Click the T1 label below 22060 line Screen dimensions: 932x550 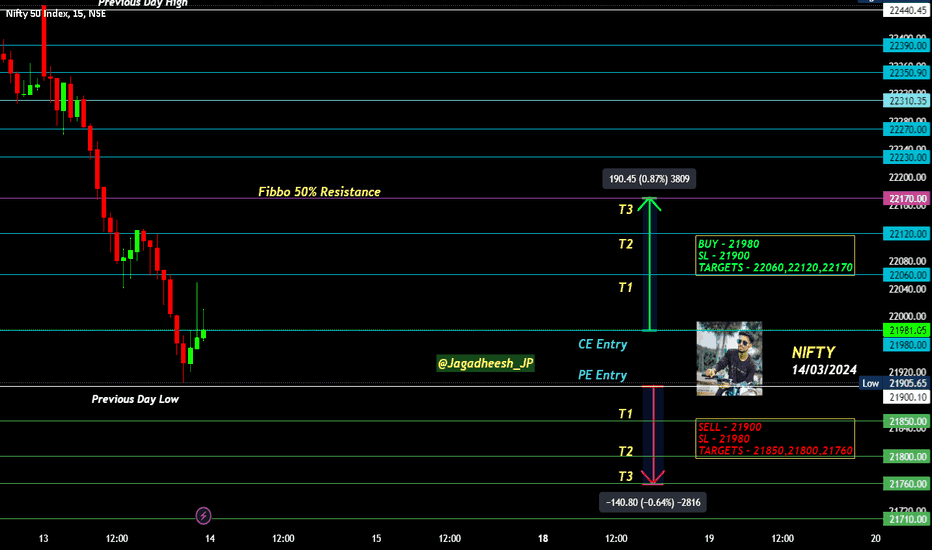click(625, 288)
